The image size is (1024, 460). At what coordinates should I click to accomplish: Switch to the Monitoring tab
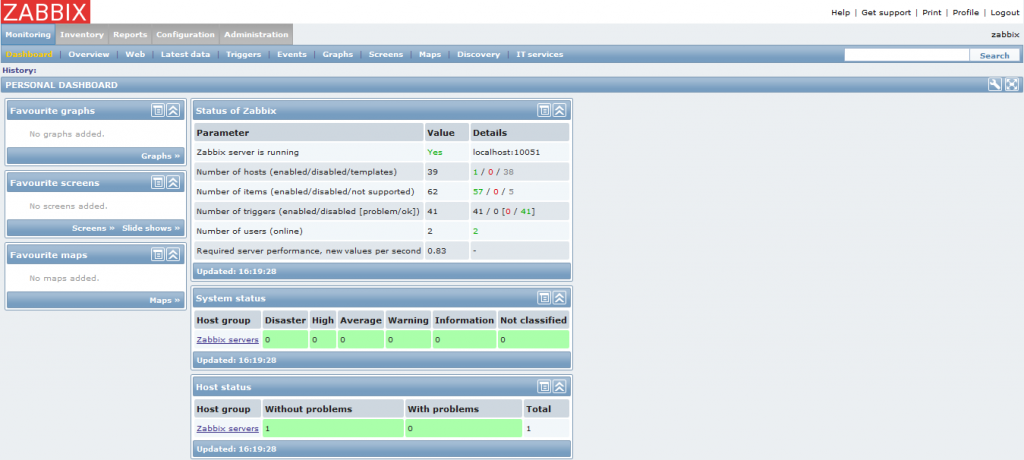[28, 35]
